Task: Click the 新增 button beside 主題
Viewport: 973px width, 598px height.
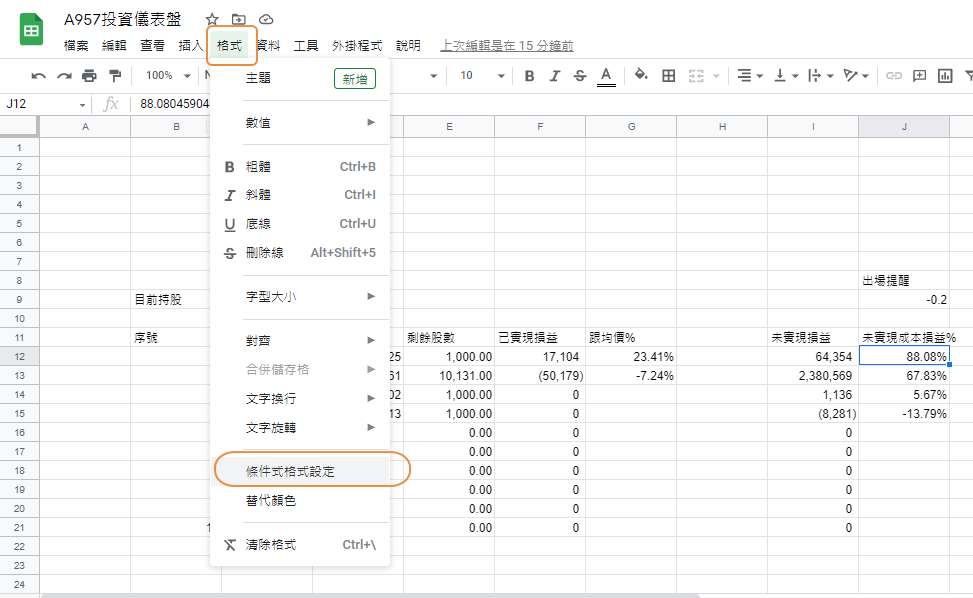Action: [354, 79]
